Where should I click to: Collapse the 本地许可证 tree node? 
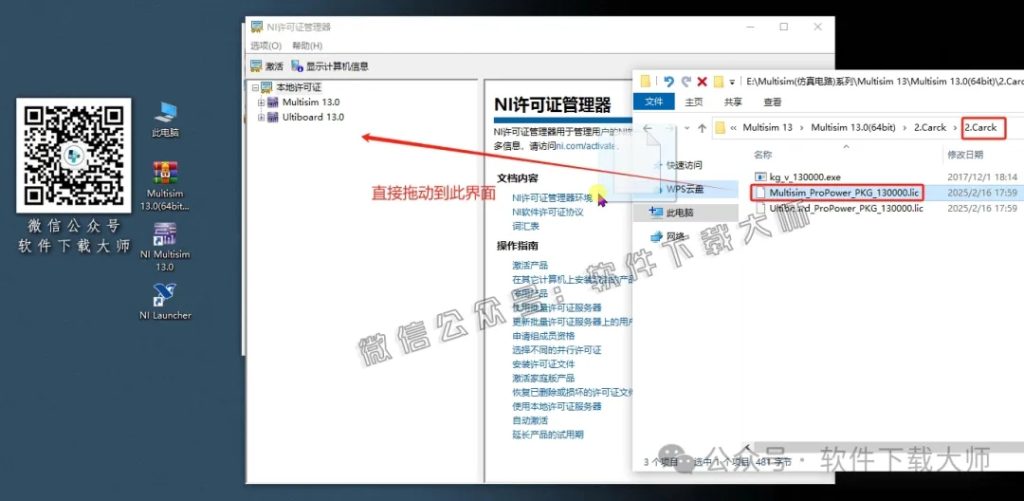tap(255, 88)
